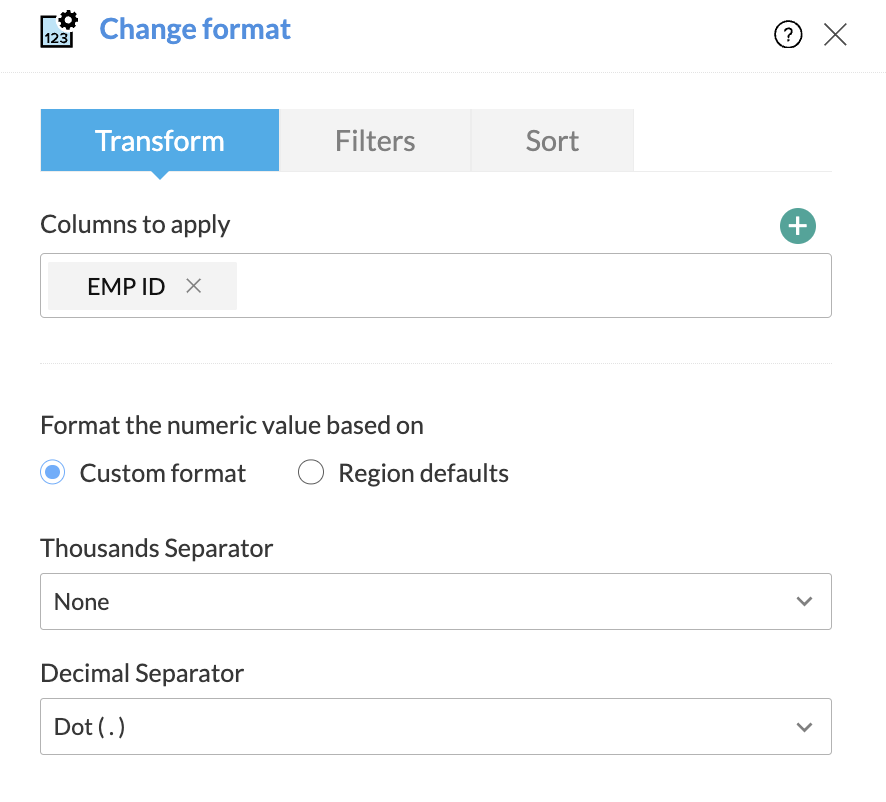Click the EMP ID chip label

(126, 286)
